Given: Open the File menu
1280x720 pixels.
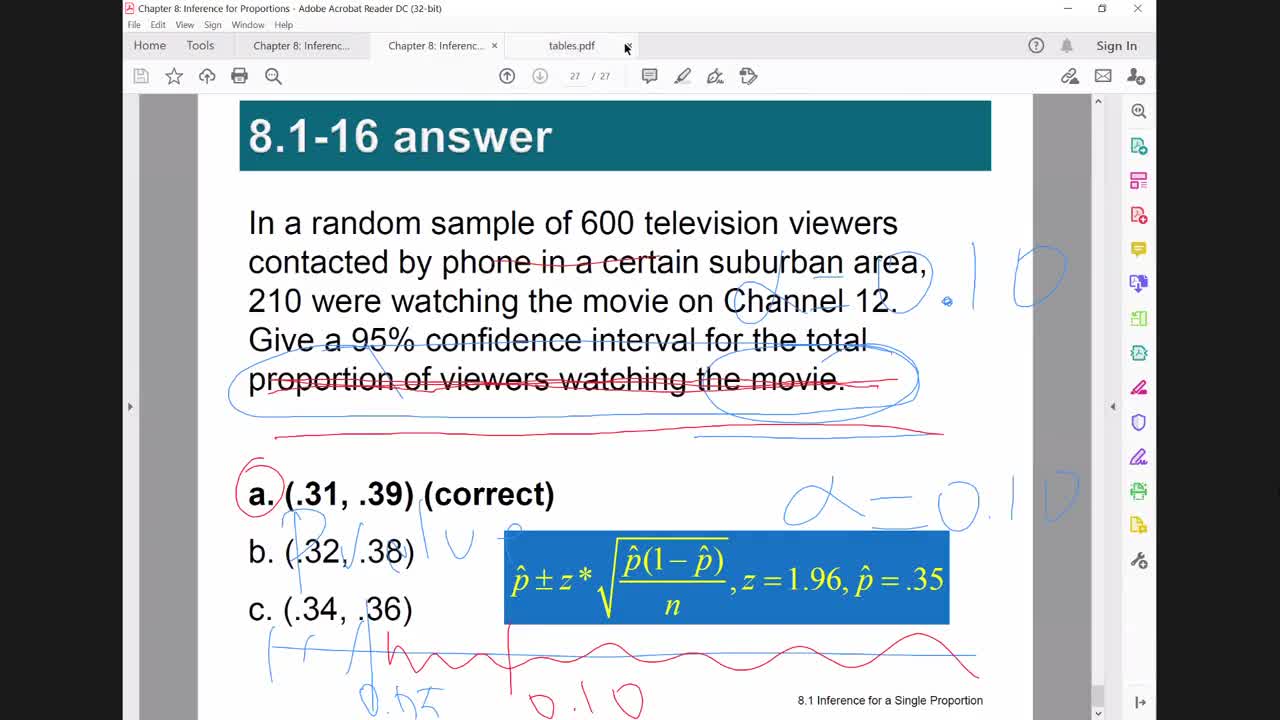Looking at the screenshot, I should pyautogui.click(x=134, y=25).
